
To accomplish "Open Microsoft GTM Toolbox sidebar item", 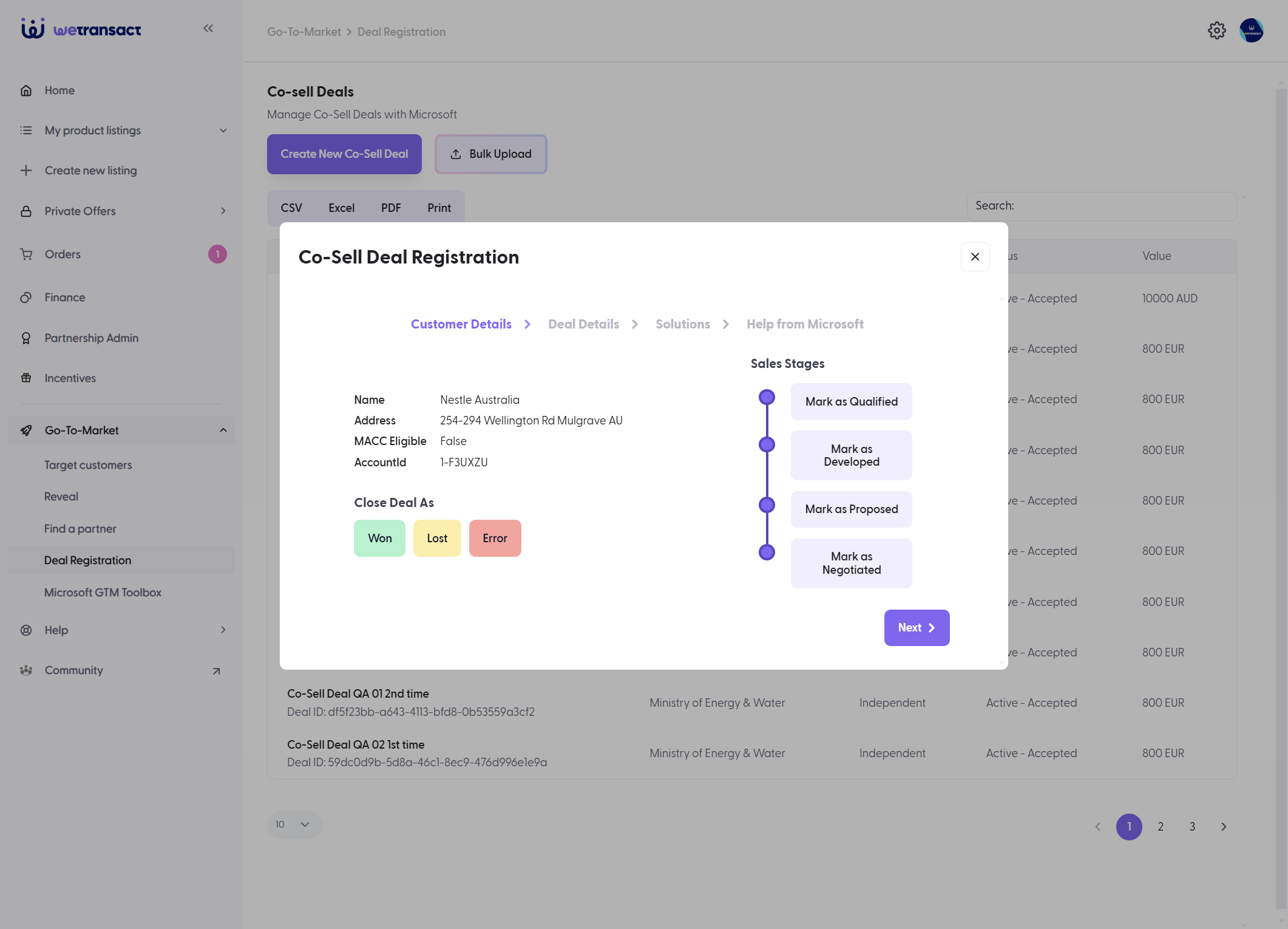I will (x=103, y=593).
